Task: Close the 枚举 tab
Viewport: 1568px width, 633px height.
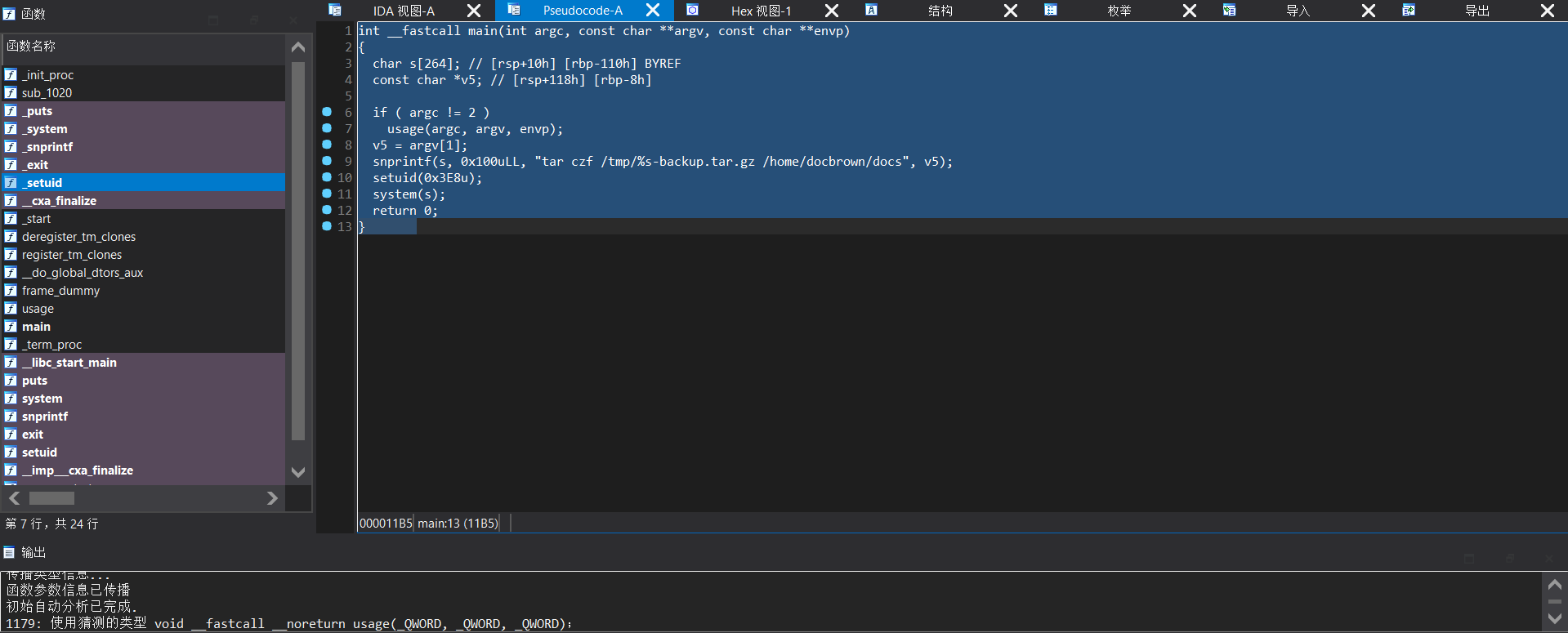Action: click(x=1190, y=11)
